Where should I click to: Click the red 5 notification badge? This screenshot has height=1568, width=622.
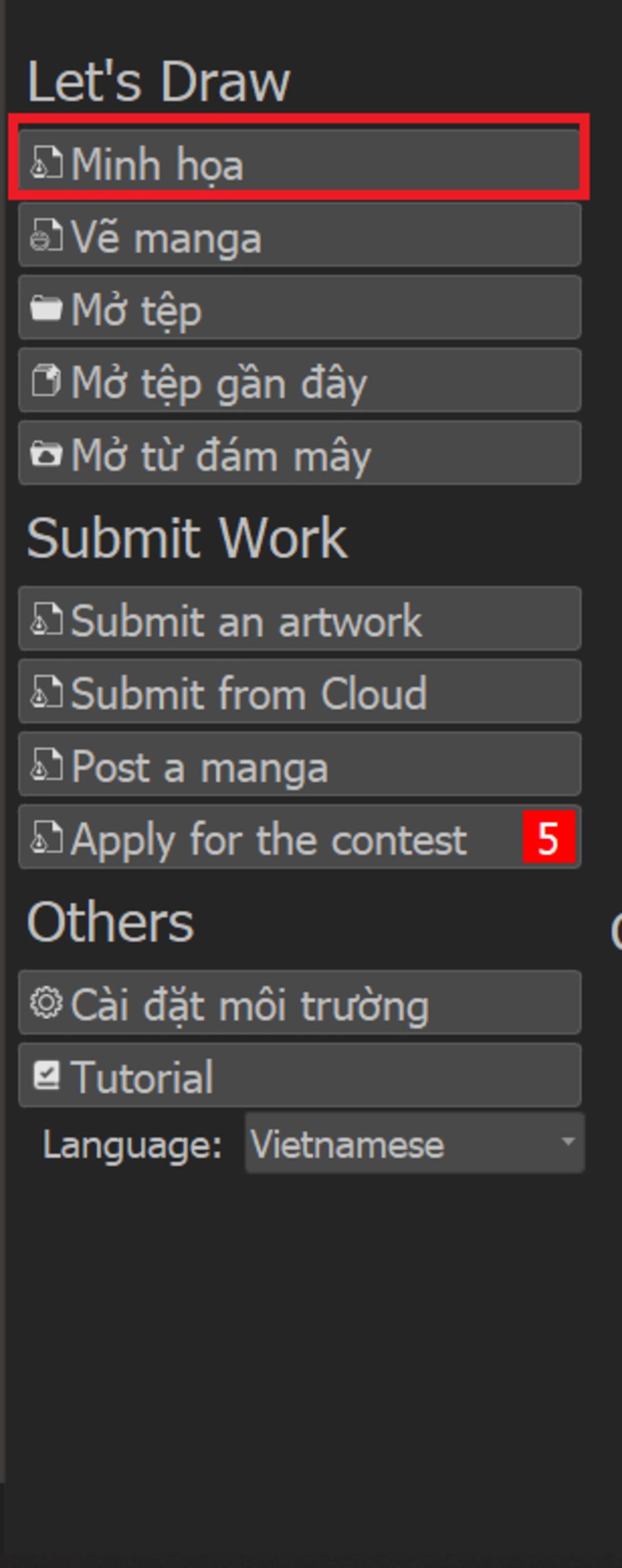(x=549, y=837)
